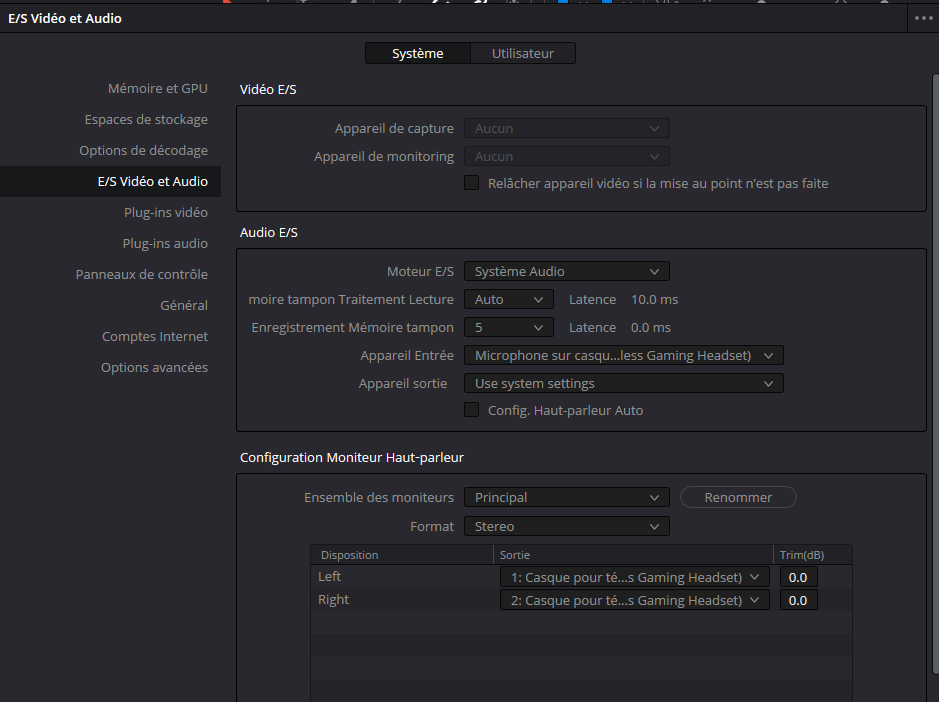Show Options avancées page
The image size is (939, 702).
[154, 367]
